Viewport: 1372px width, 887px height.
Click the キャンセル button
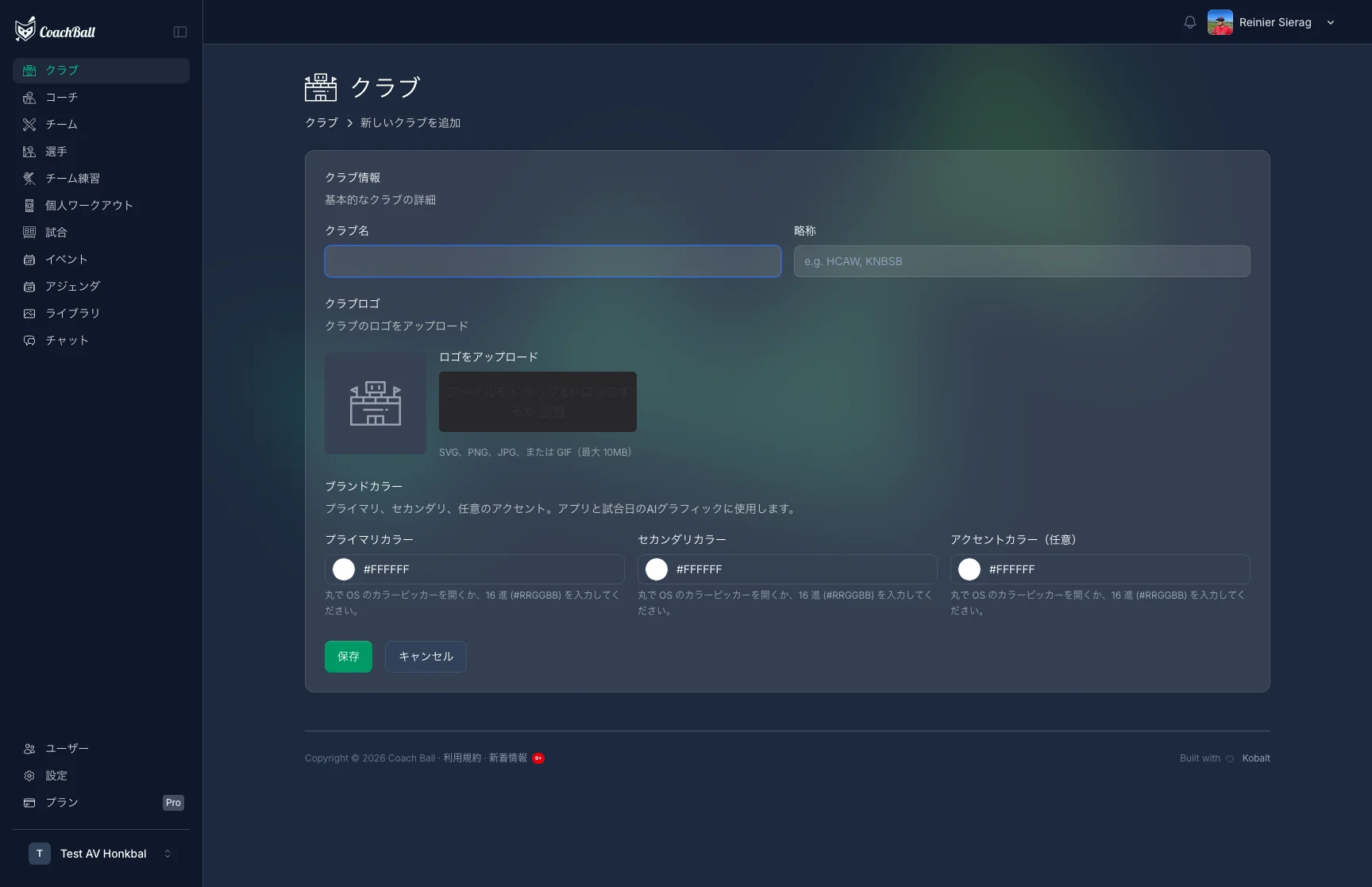pyautogui.click(x=426, y=657)
